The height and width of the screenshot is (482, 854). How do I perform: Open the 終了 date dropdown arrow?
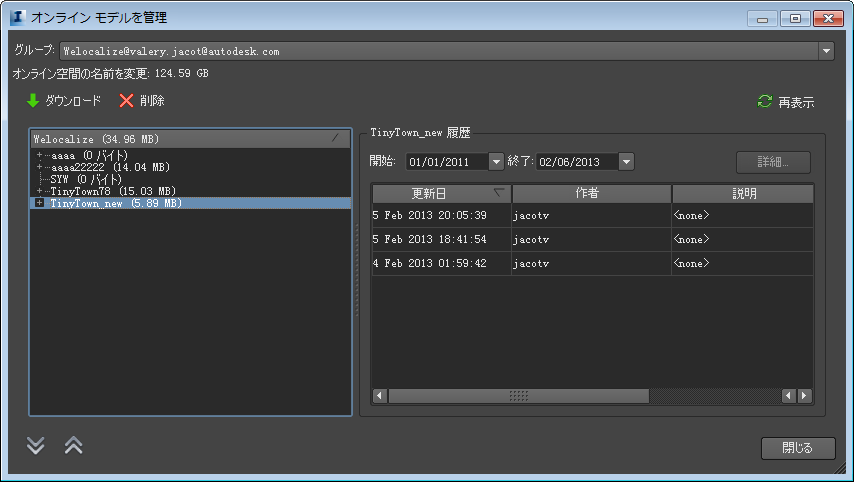pyautogui.click(x=626, y=162)
